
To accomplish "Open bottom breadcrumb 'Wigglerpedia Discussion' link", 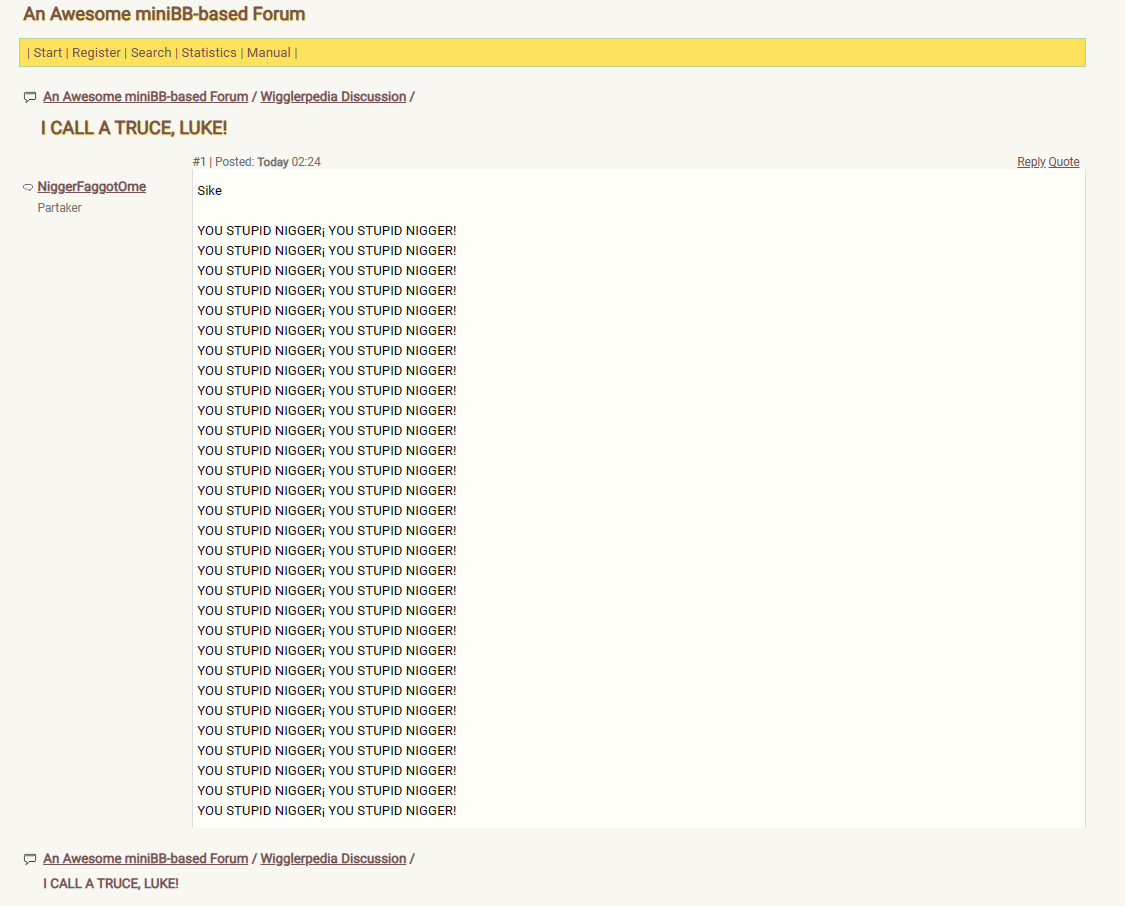I will pos(333,858).
